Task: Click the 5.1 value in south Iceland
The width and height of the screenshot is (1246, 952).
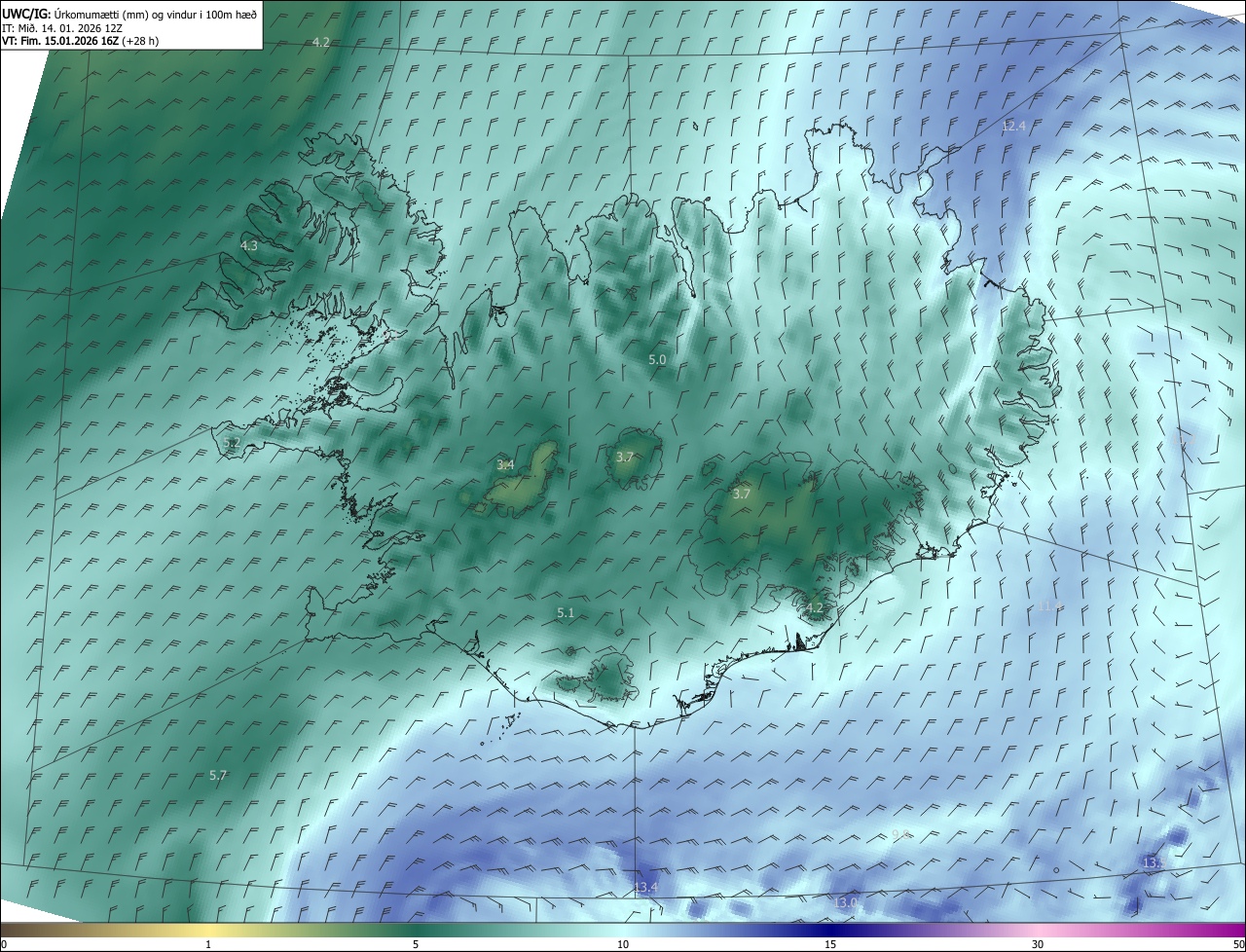Action: pos(566,613)
